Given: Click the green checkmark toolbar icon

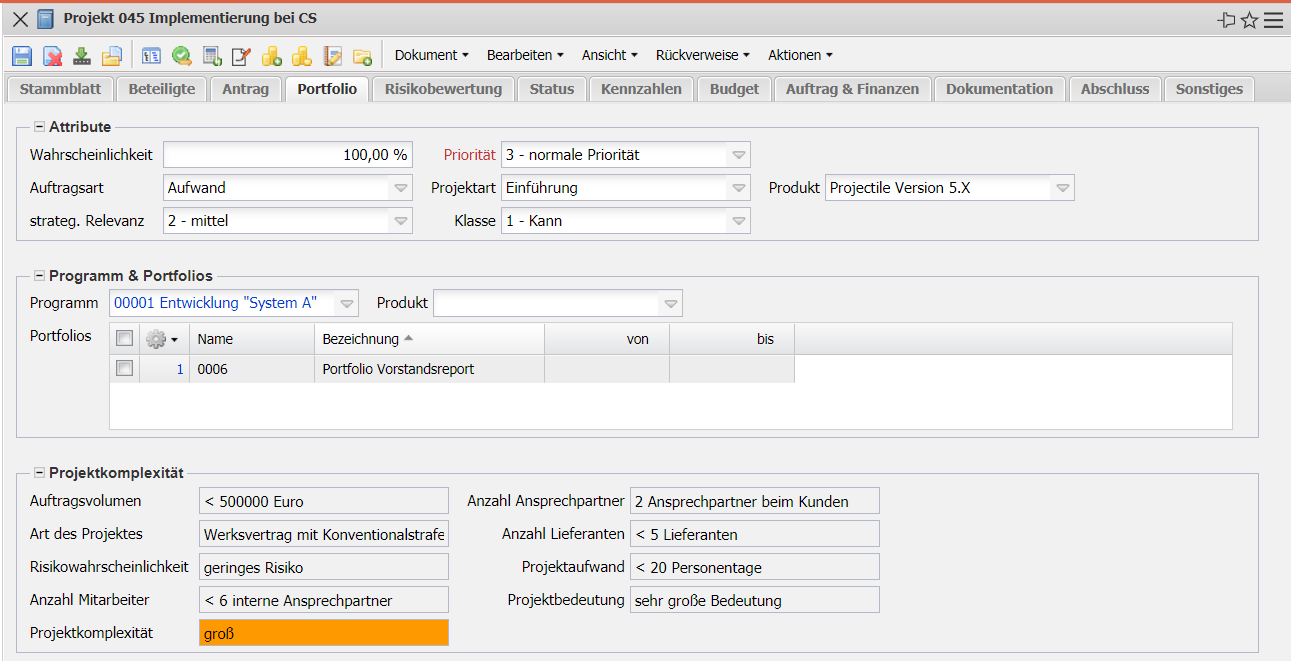Looking at the screenshot, I should 182,56.
